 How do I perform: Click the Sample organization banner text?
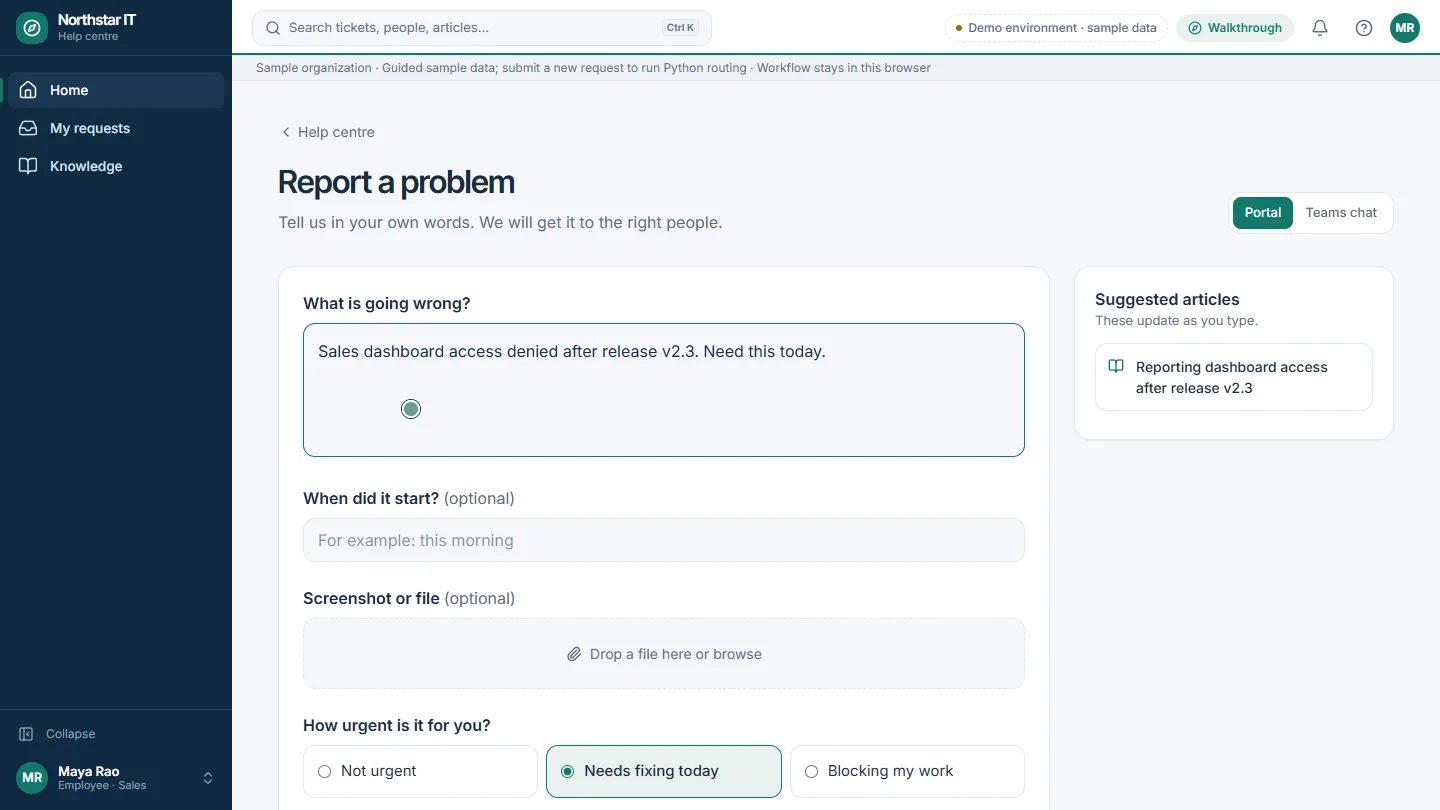593,68
